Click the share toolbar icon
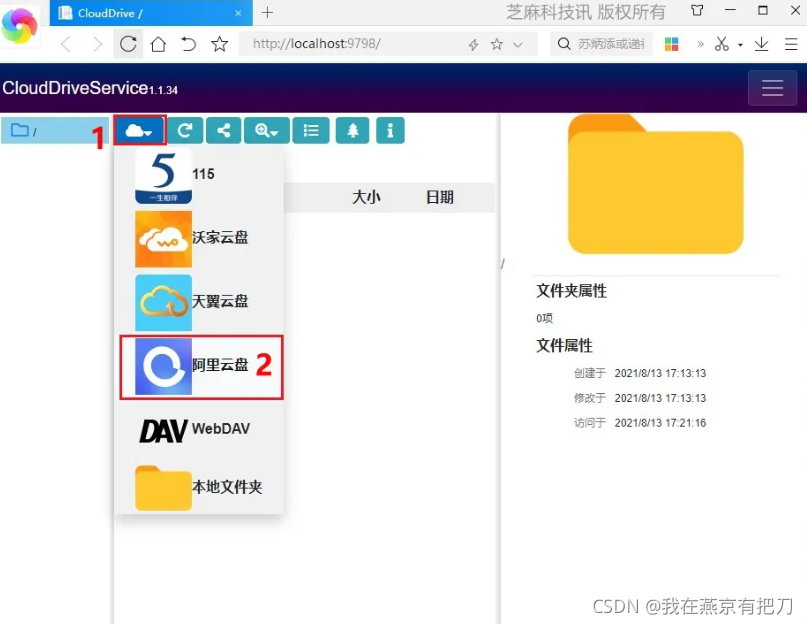Viewport: 807px width, 624px height. pyautogui.click(x=223, y=130)
